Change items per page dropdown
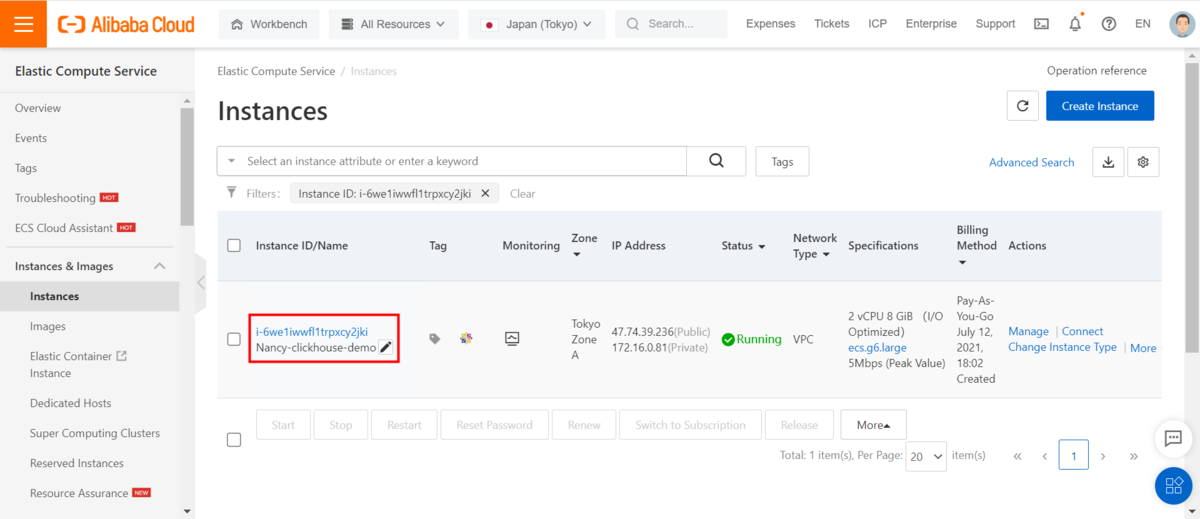Screen dimensions: 1200x519 (926, 456)
